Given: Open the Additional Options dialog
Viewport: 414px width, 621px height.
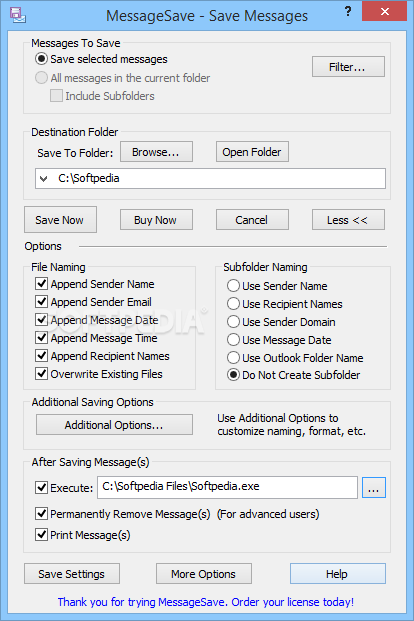Looking at the screenshot, I should point(114,425).
